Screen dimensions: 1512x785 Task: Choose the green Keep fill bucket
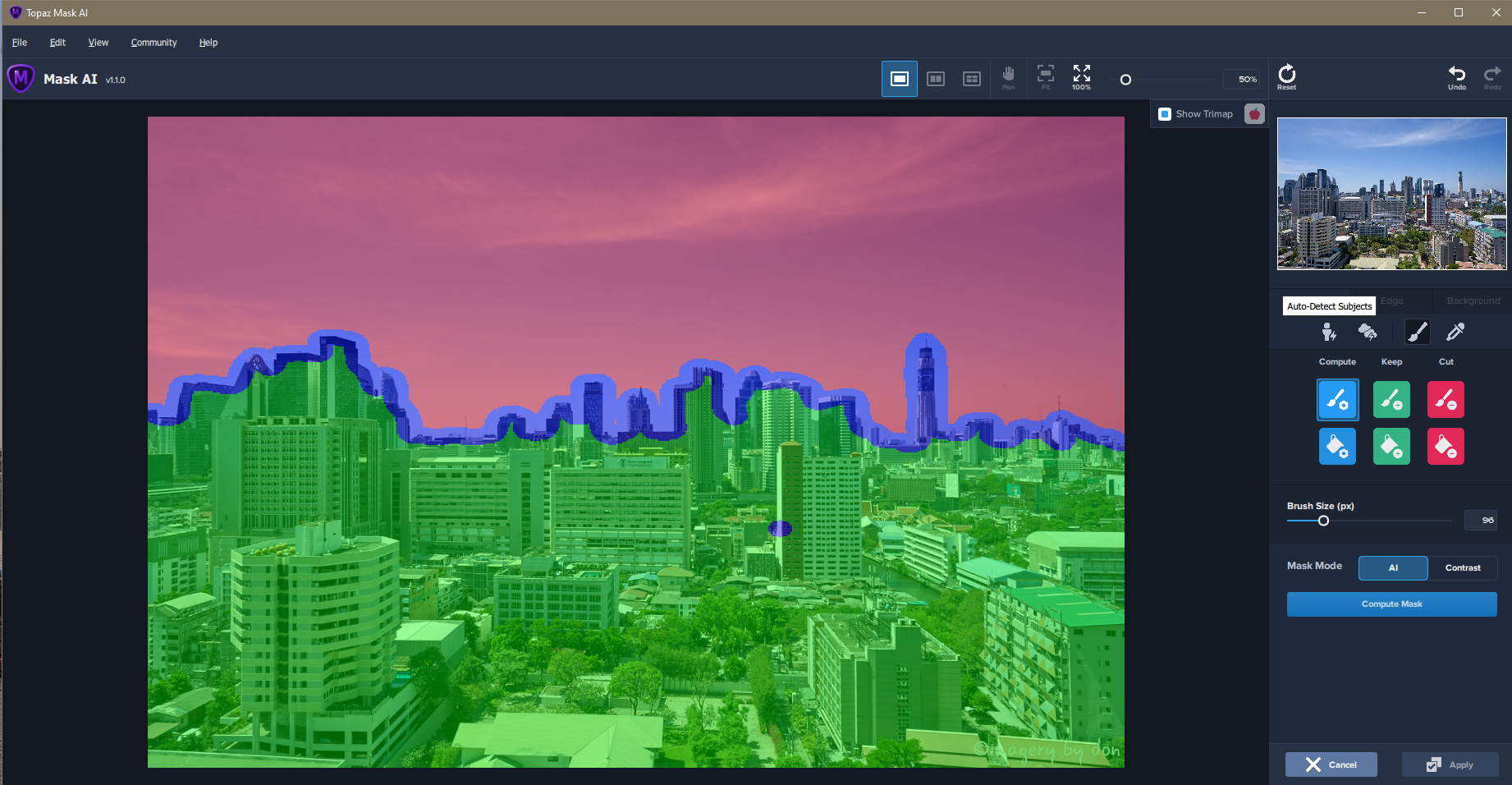1391,447
